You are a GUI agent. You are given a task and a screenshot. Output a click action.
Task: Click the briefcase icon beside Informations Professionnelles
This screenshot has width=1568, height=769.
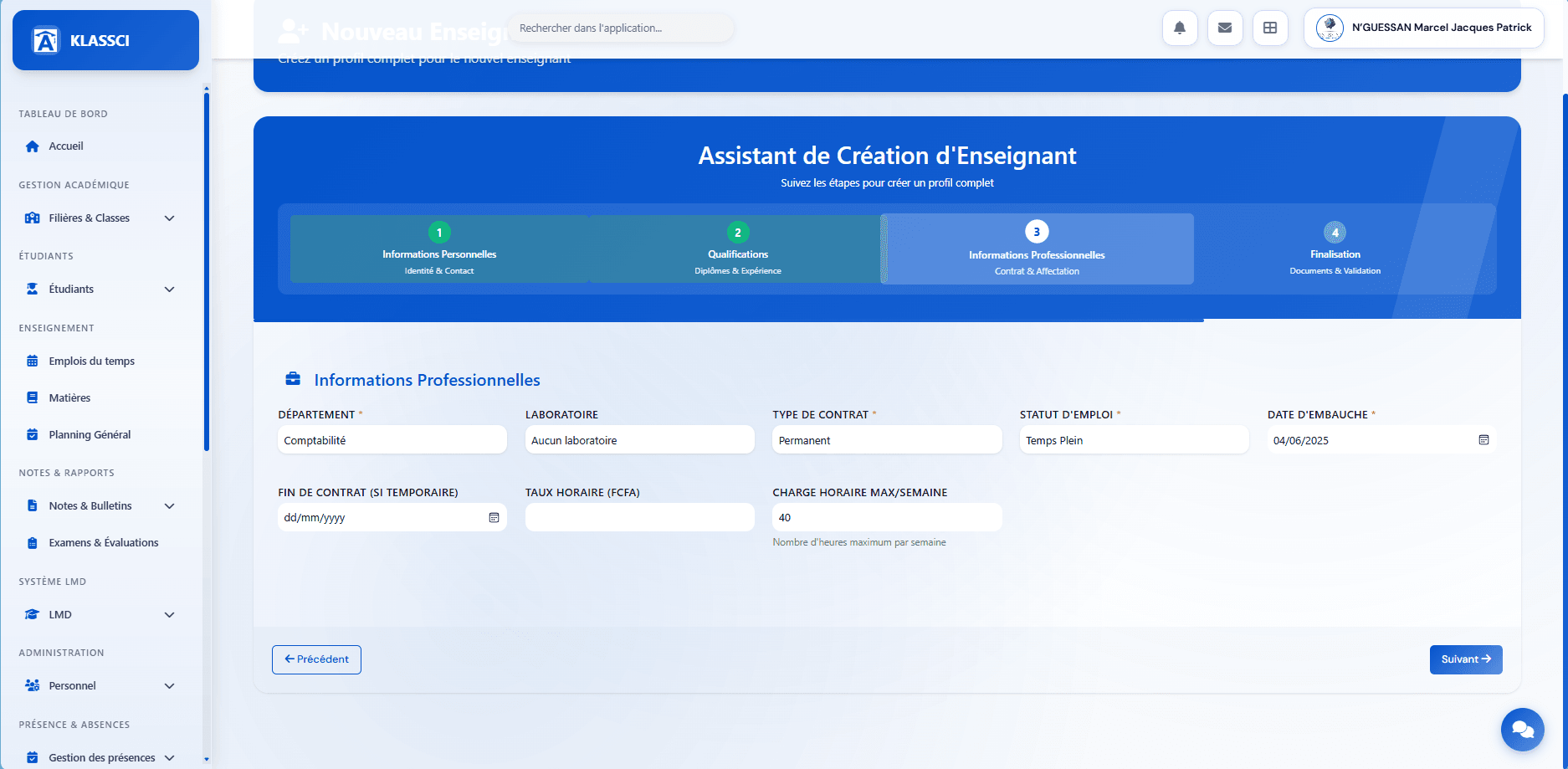(x=293, y=379)
